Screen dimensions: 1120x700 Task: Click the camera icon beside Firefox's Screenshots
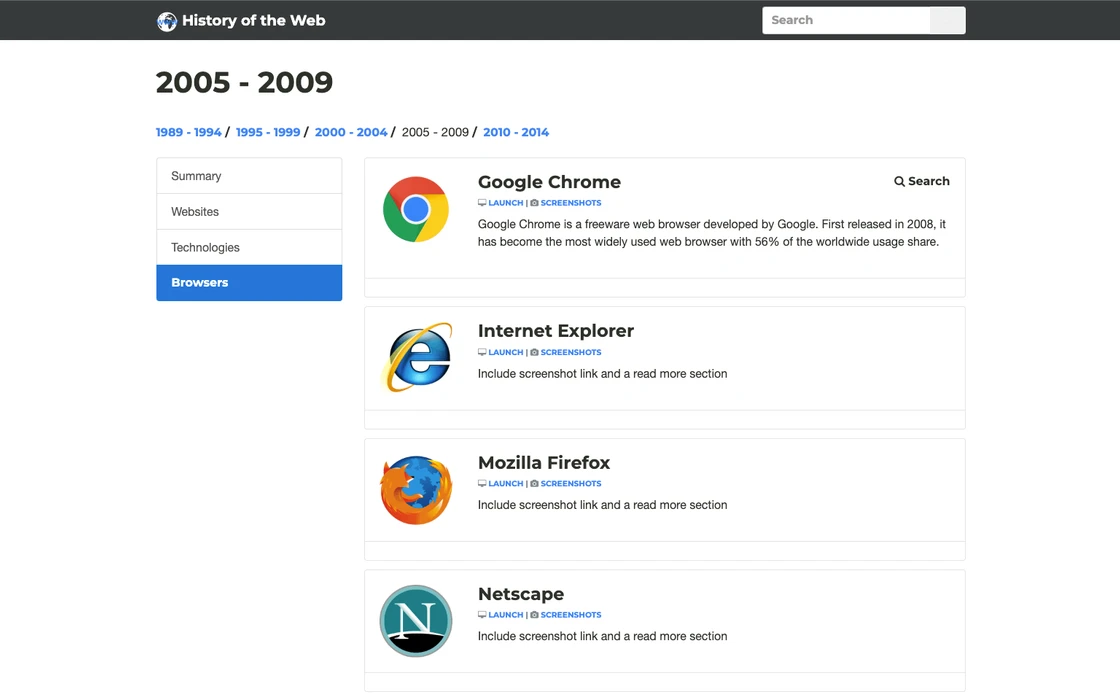[534, 484]
